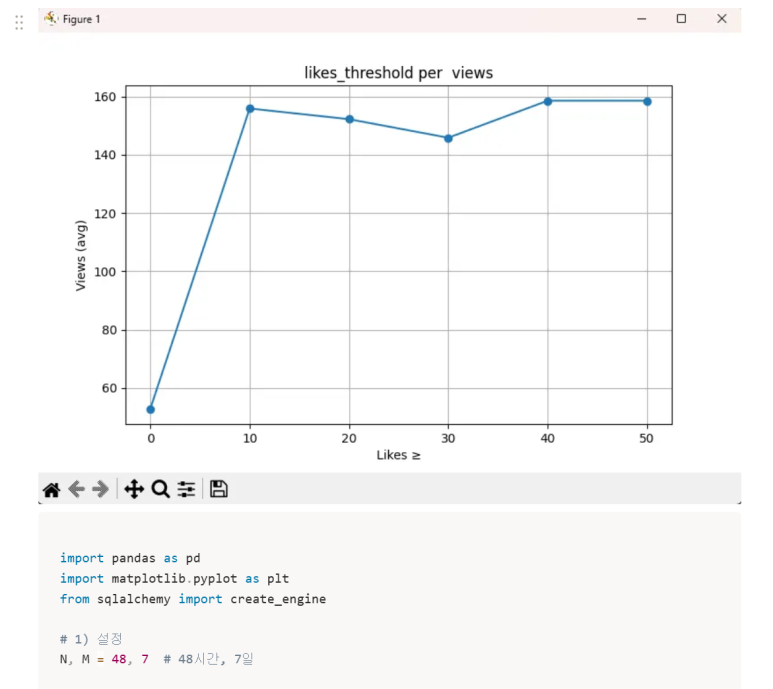Click the sqlalchemy import code line
This screenshot has width=773, height=689.
(x=192, y=599)
